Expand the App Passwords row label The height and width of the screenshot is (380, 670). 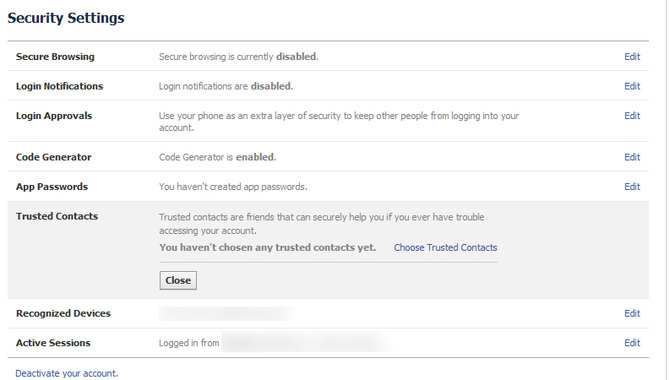click(52, 187)
